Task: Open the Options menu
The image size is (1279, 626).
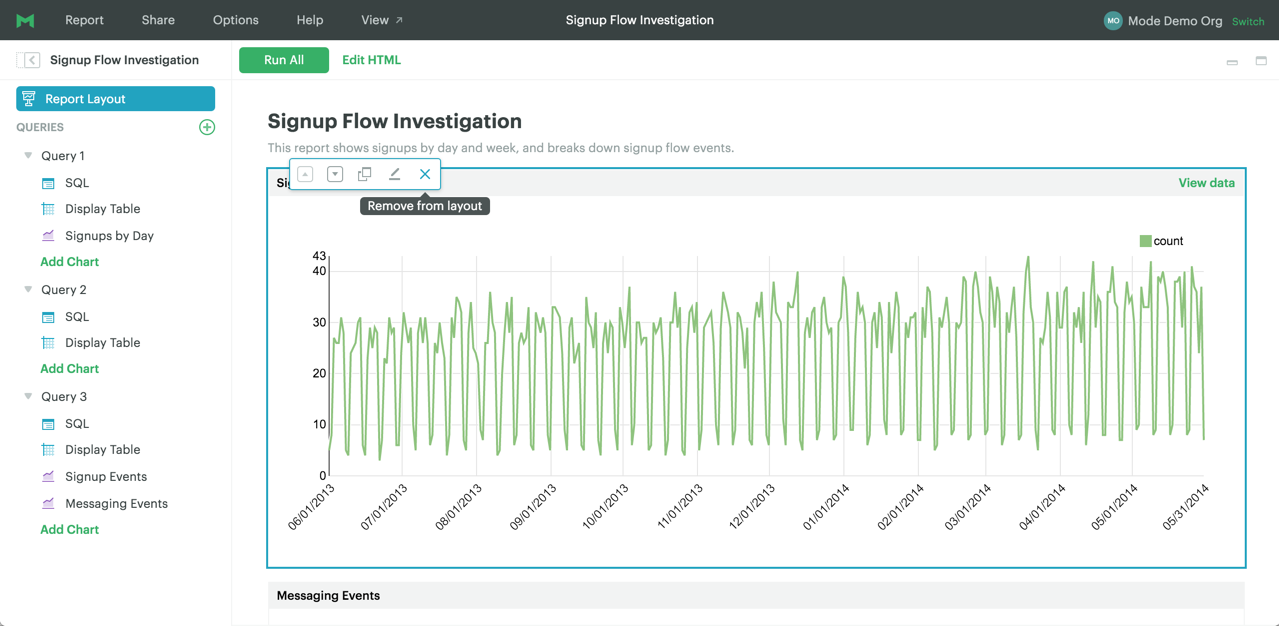Action: pyautogui.click(x=236, y=20)
